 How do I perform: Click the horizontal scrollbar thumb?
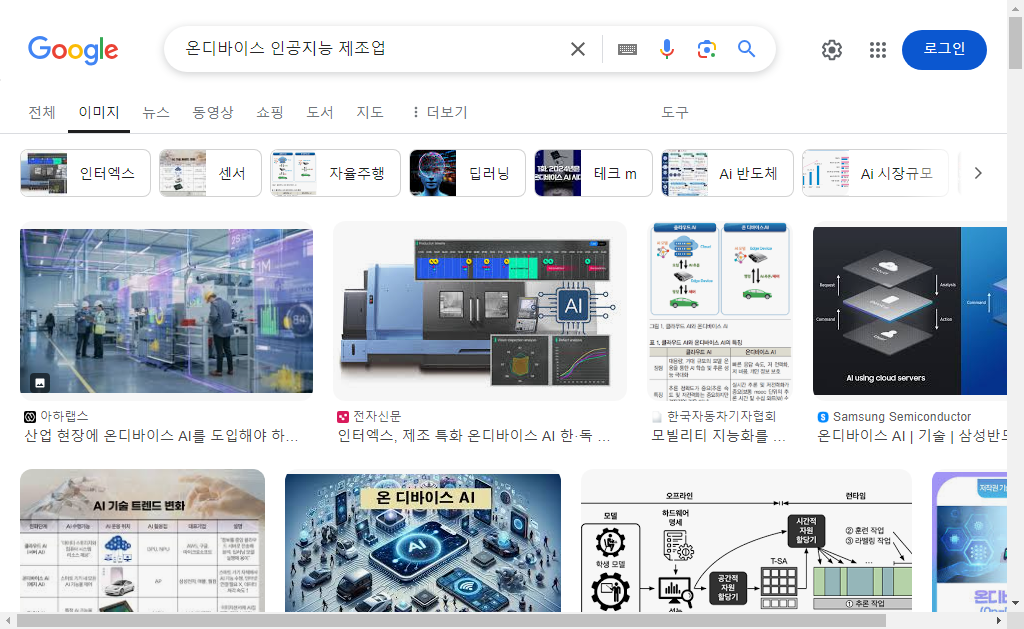point(451,620)
